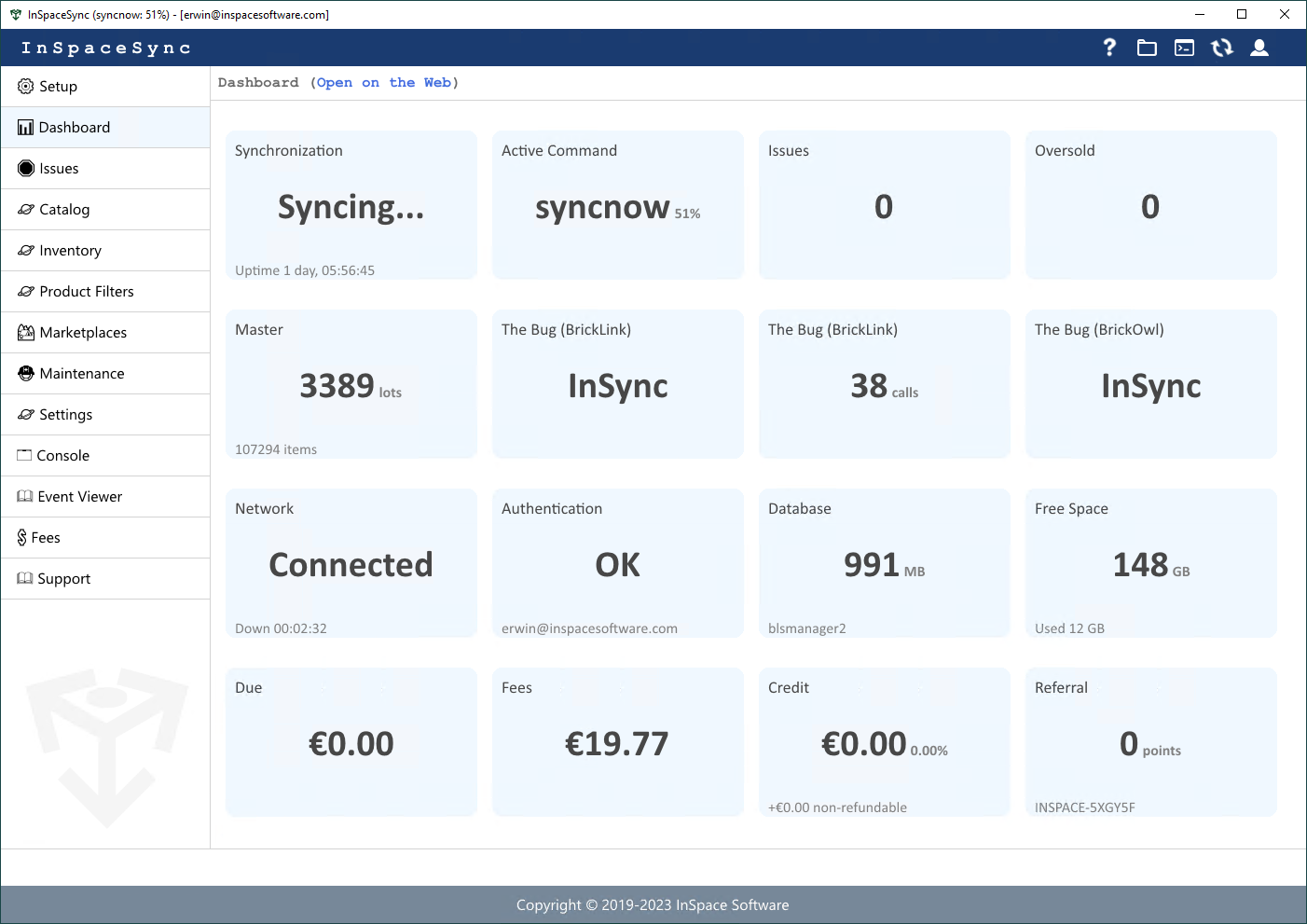Go to the Catalog section
This screenshot has height=924, width=1307.
(64, 210)
